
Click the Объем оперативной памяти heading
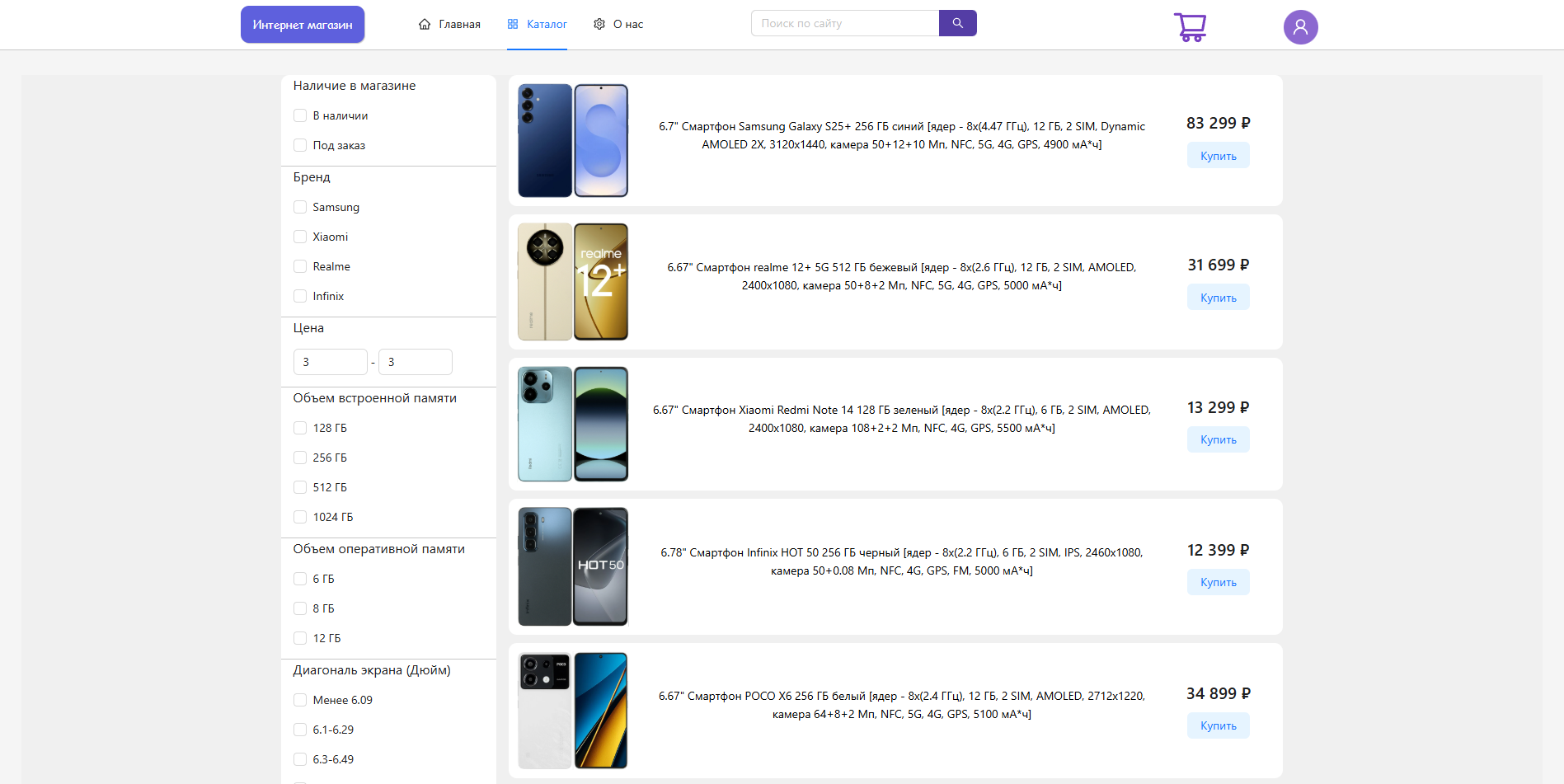pos(379,549)
